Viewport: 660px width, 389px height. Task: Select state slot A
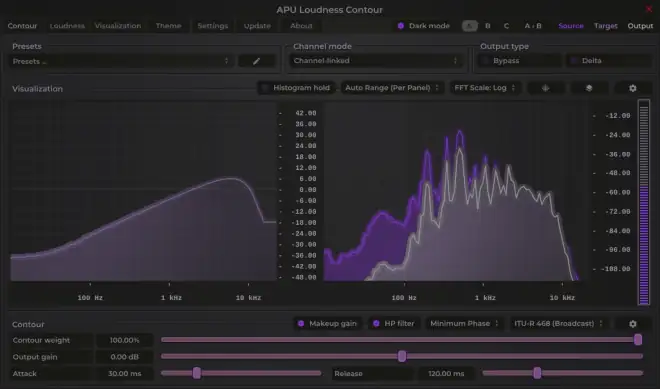(470, 26)
